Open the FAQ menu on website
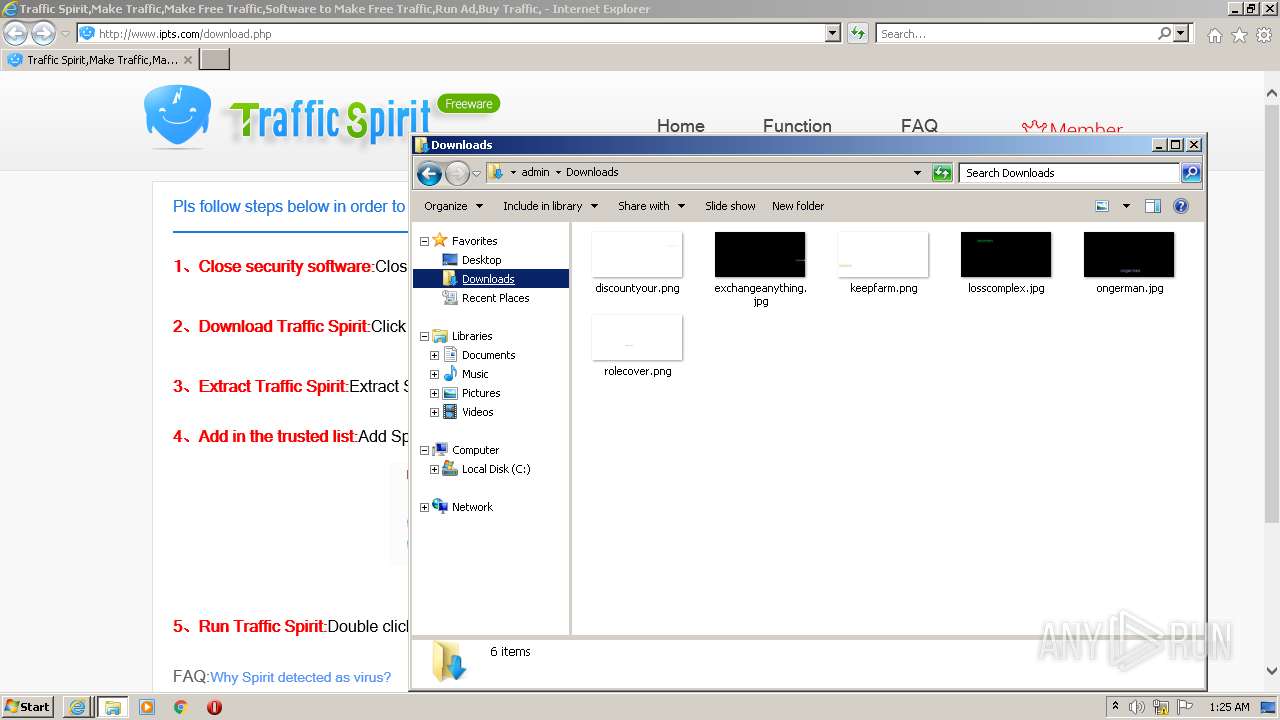 click(x=919, y=126)
